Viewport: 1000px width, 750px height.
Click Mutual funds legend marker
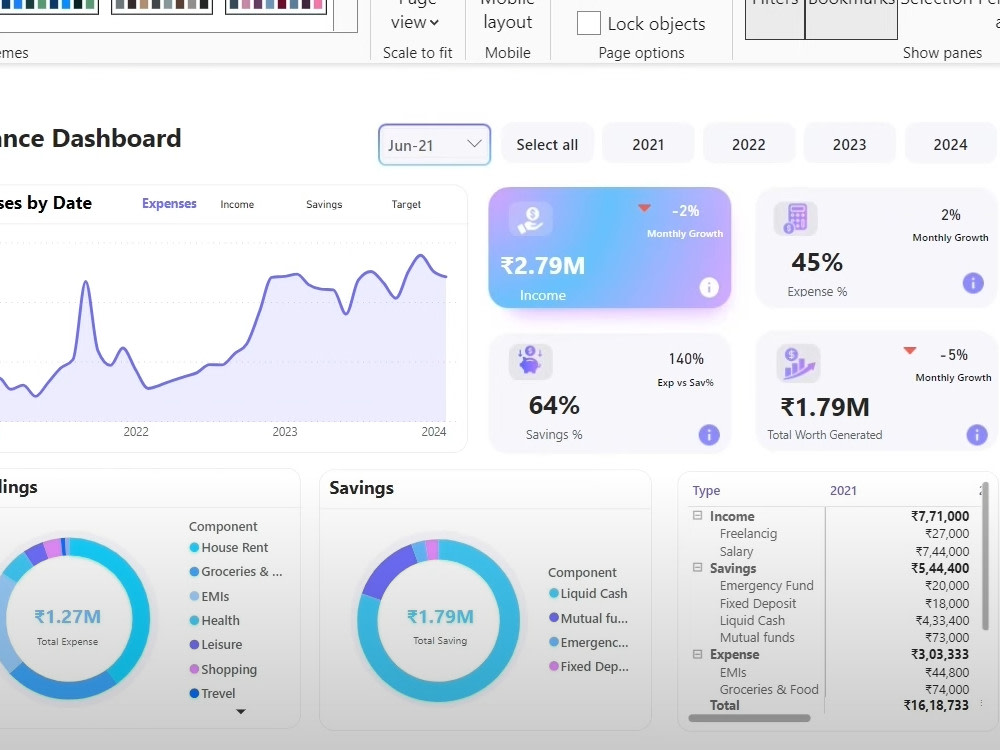tap(554, 618)
